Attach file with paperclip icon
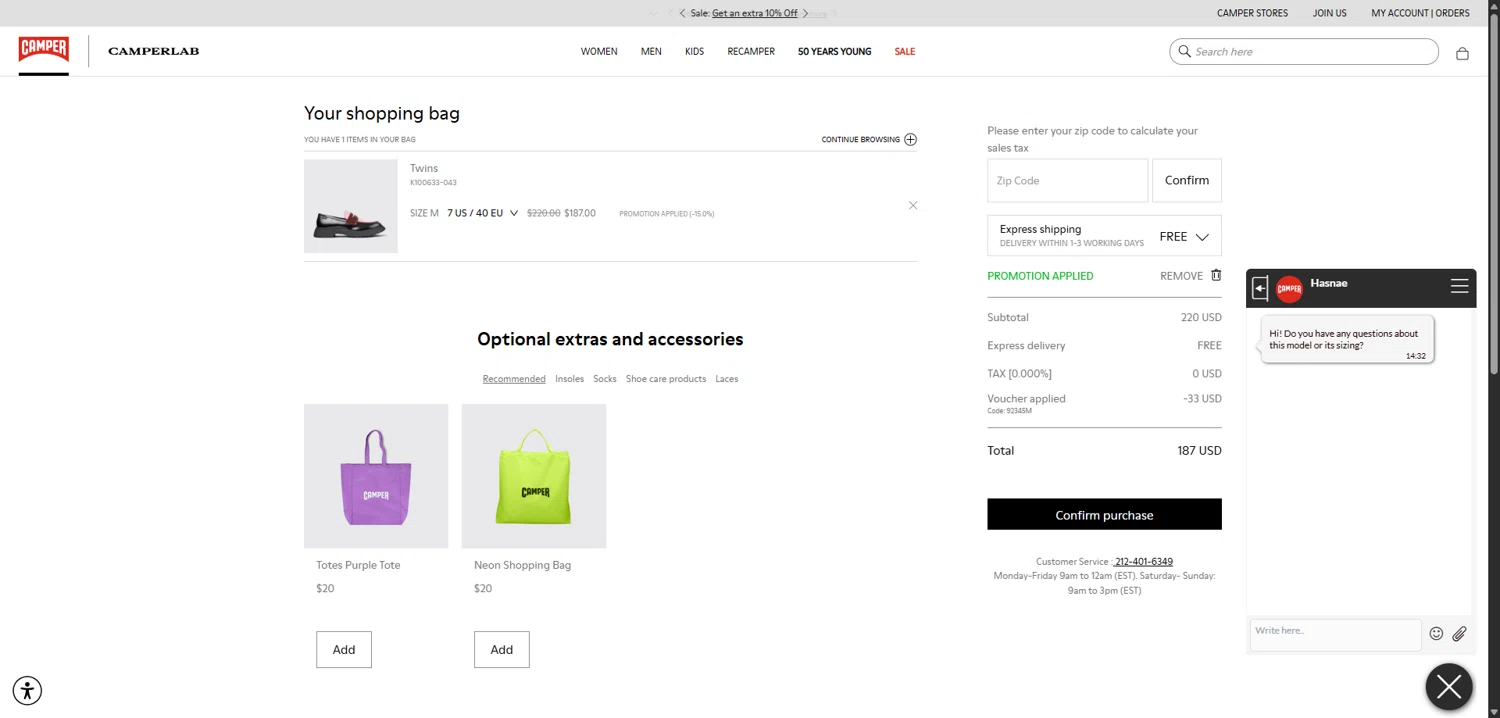The width and height of the screenshot is (1500, 718). click(x=1459, y=633)
